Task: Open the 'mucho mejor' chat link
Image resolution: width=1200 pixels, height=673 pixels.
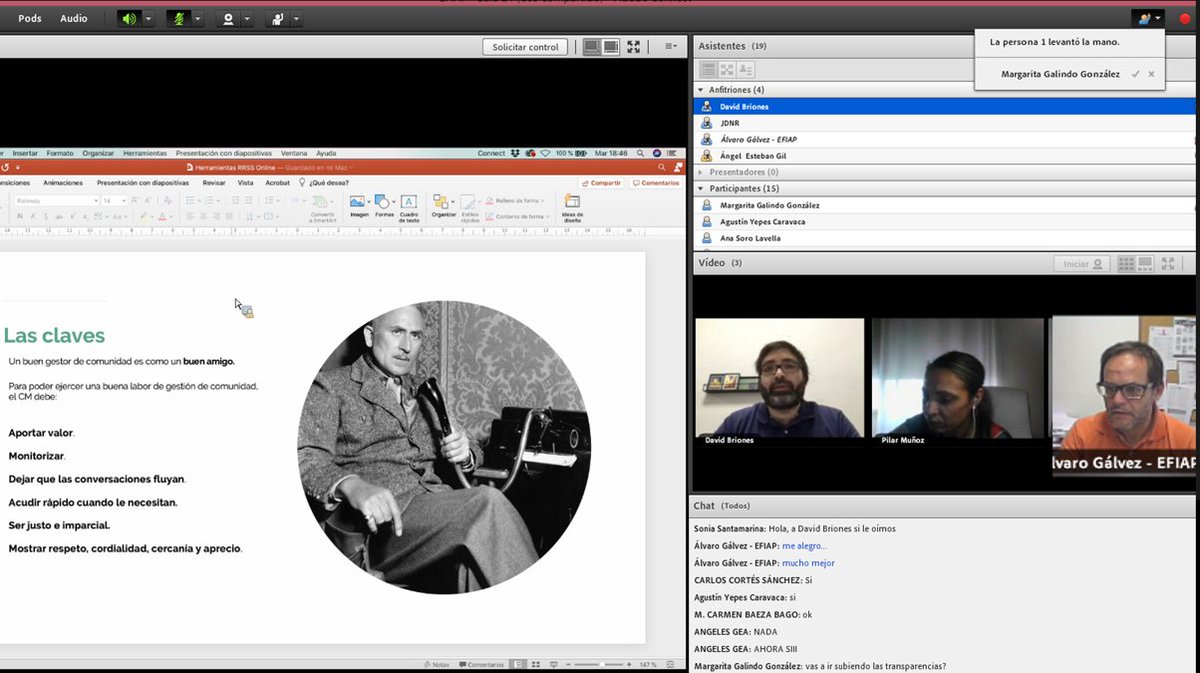Action: (x=808, y=563)
